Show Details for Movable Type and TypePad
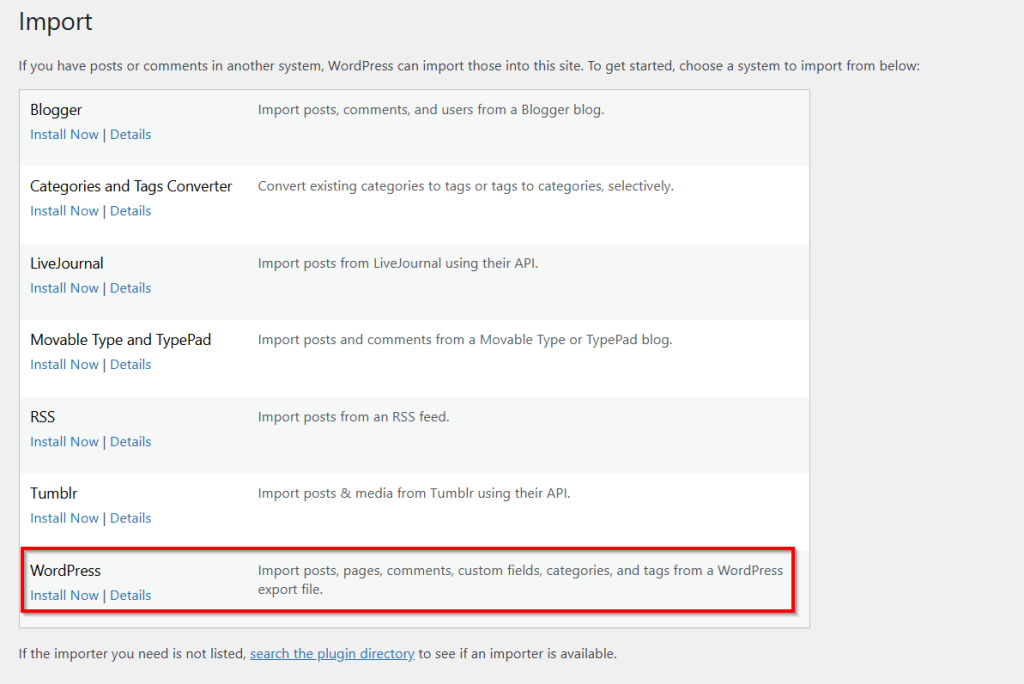This screenshot has height=684, width=1024. point(130,365)
